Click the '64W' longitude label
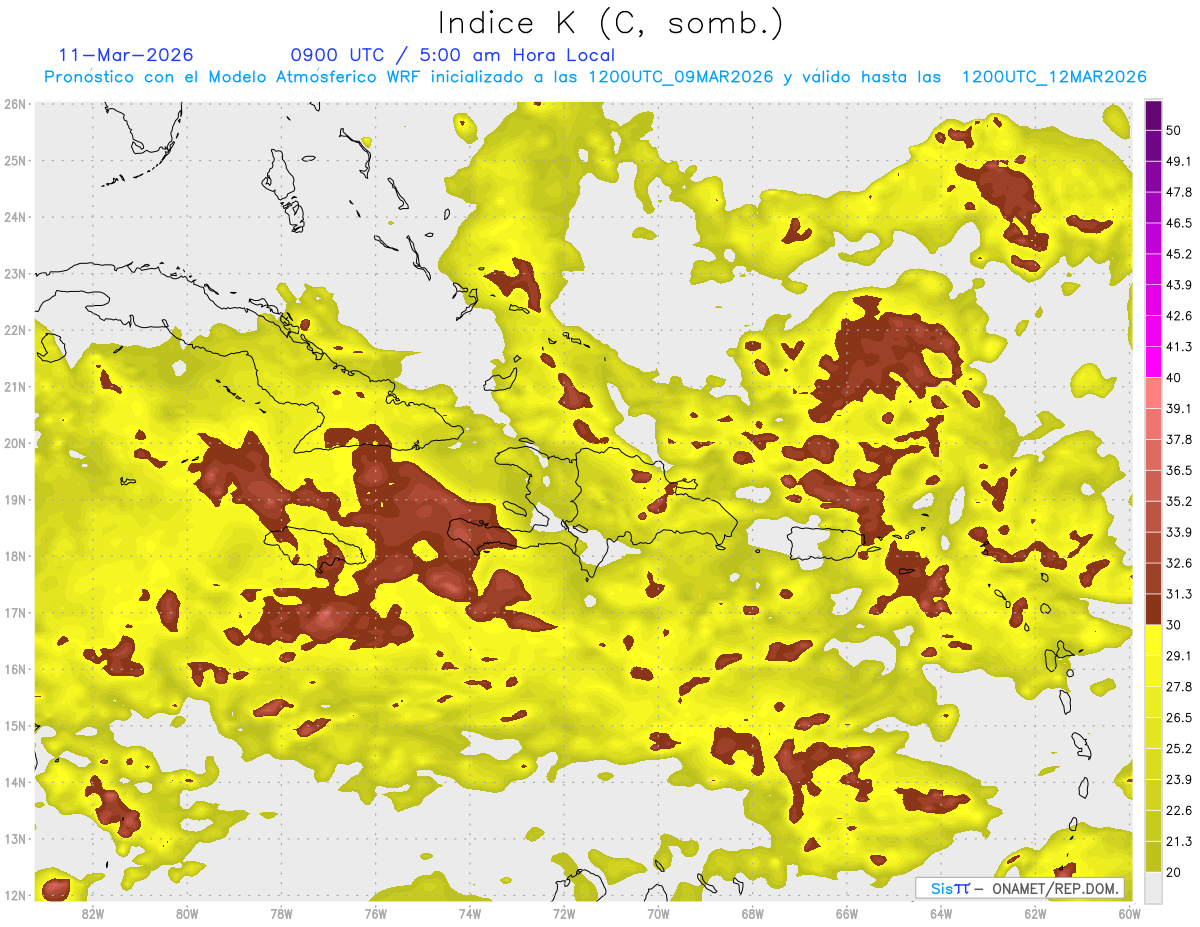The width and height of the screenshot is (1200, 927). tap(941, 913)
